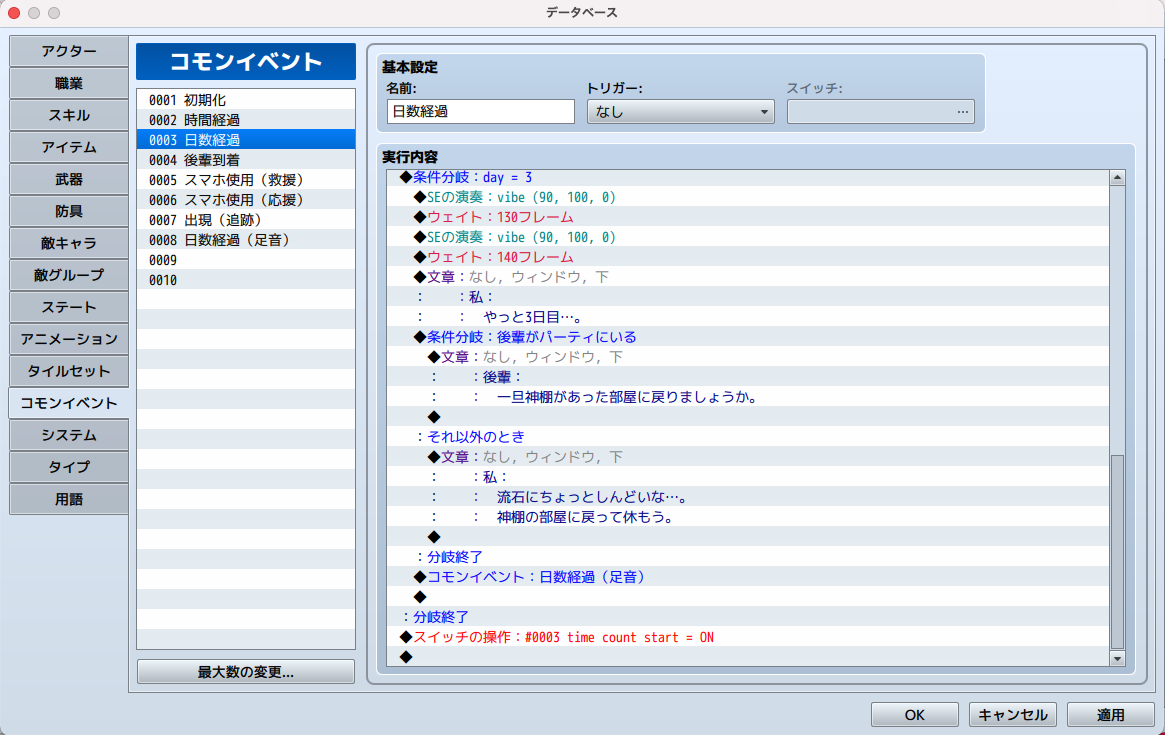1165x735 pixels.
Task: Select common event 0004 後輩到着
Action: pyautogui.click(x=245, y=160)
